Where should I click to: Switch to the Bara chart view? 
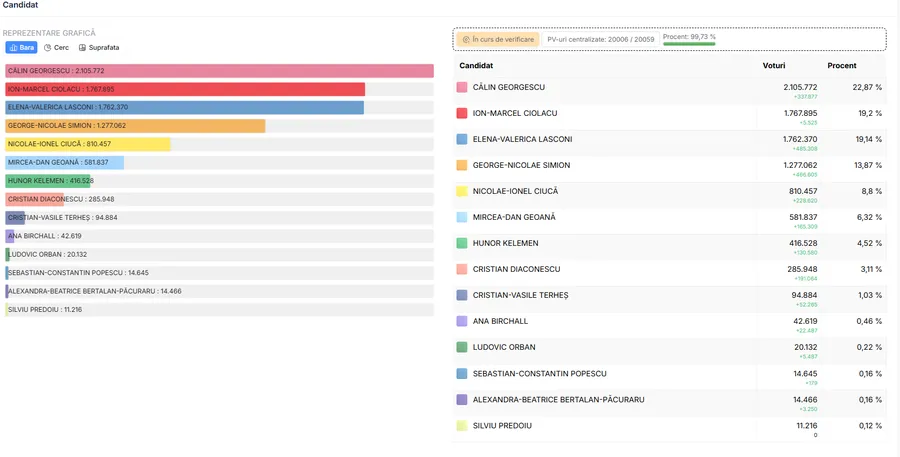pyautogui.click(x=20, y=47)
